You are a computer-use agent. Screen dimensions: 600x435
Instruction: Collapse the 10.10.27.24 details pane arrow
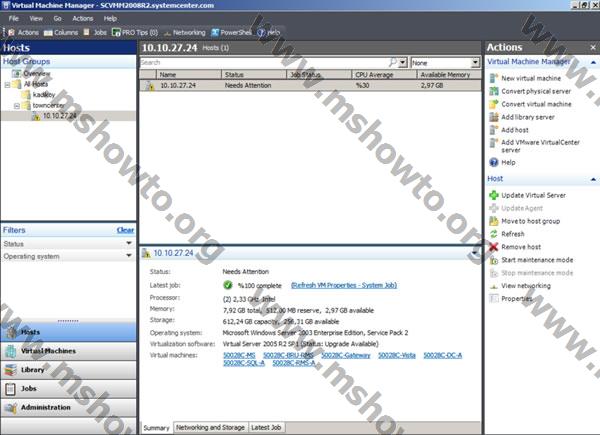click(x=474, y=253)
